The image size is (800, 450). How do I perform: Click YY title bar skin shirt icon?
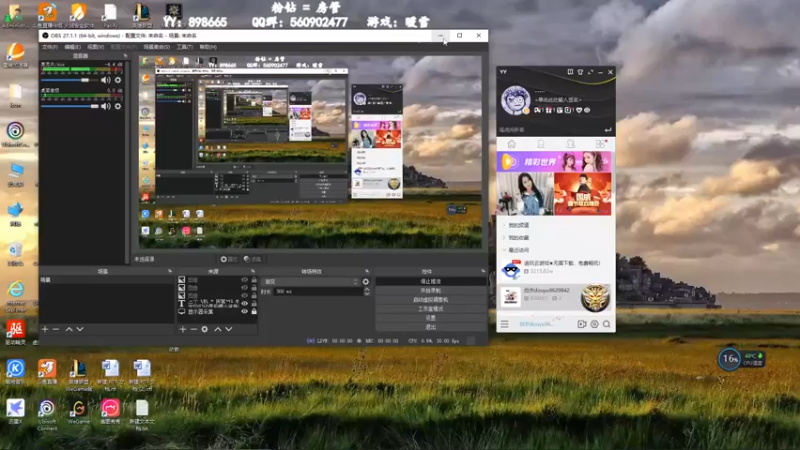point(580,72)
